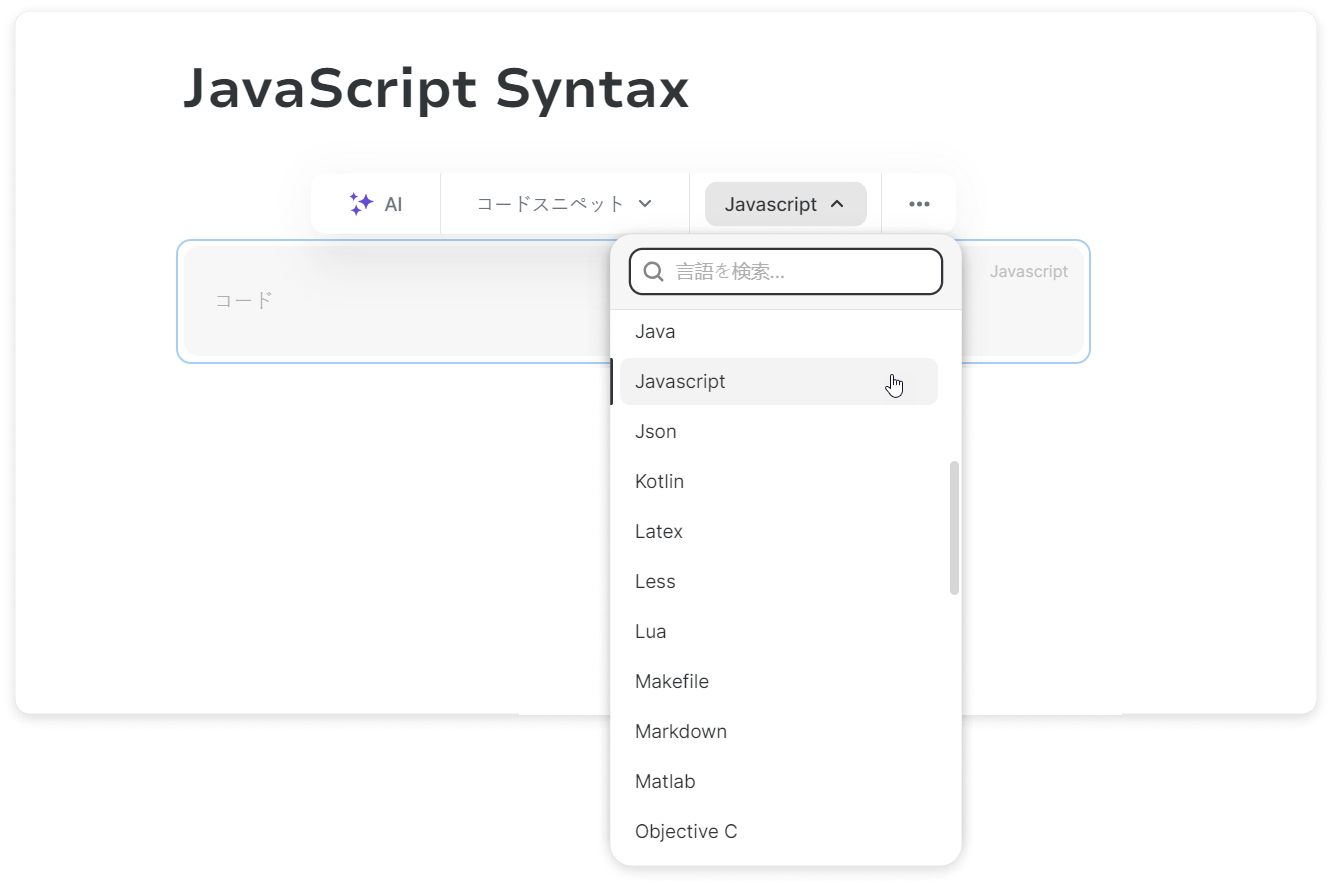Focus the 言語を検索 search field
Screen dimensions: 1332x885
click(785, 272)
